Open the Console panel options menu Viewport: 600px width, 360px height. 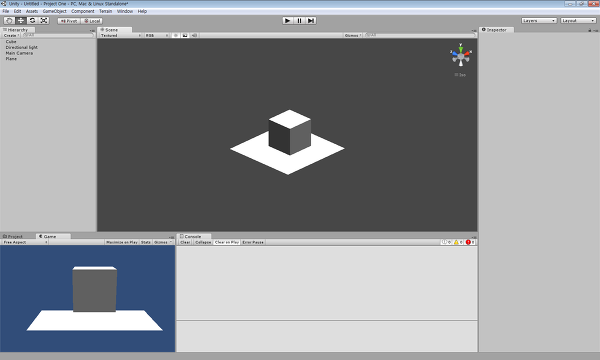474,237
